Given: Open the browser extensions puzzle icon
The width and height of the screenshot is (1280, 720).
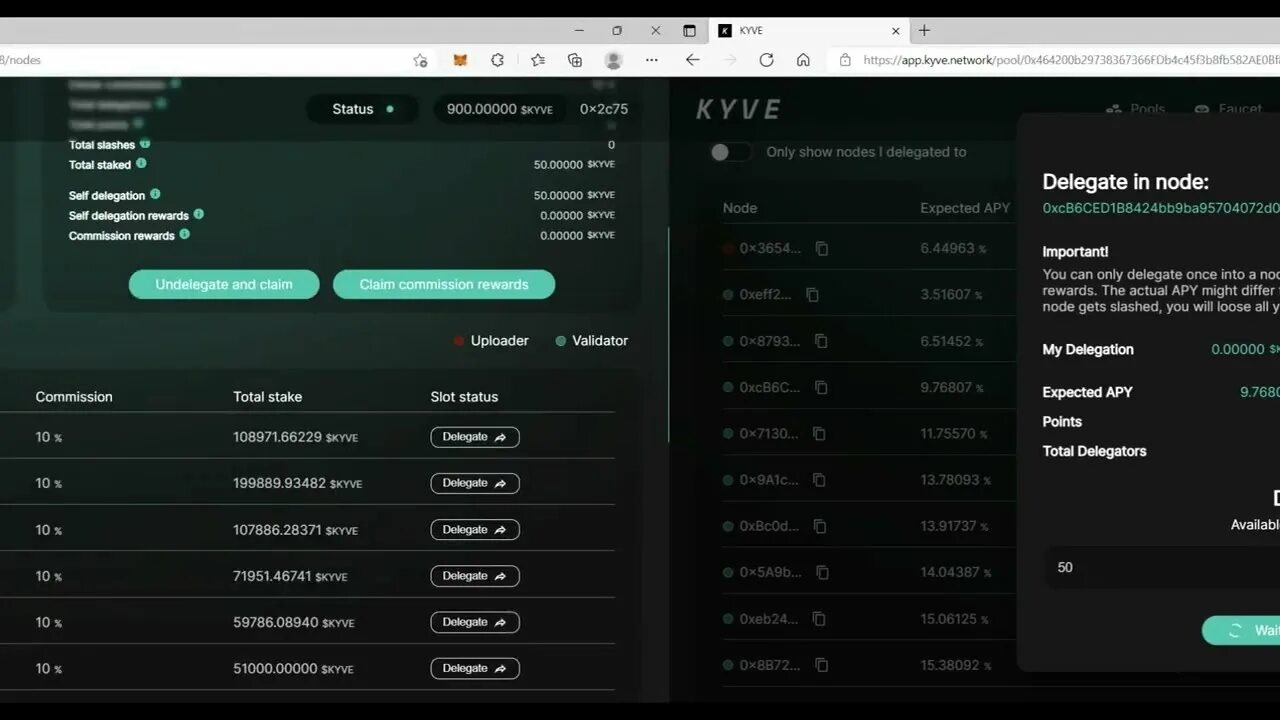Looking at the screenshot, I should tap(497, 60).
